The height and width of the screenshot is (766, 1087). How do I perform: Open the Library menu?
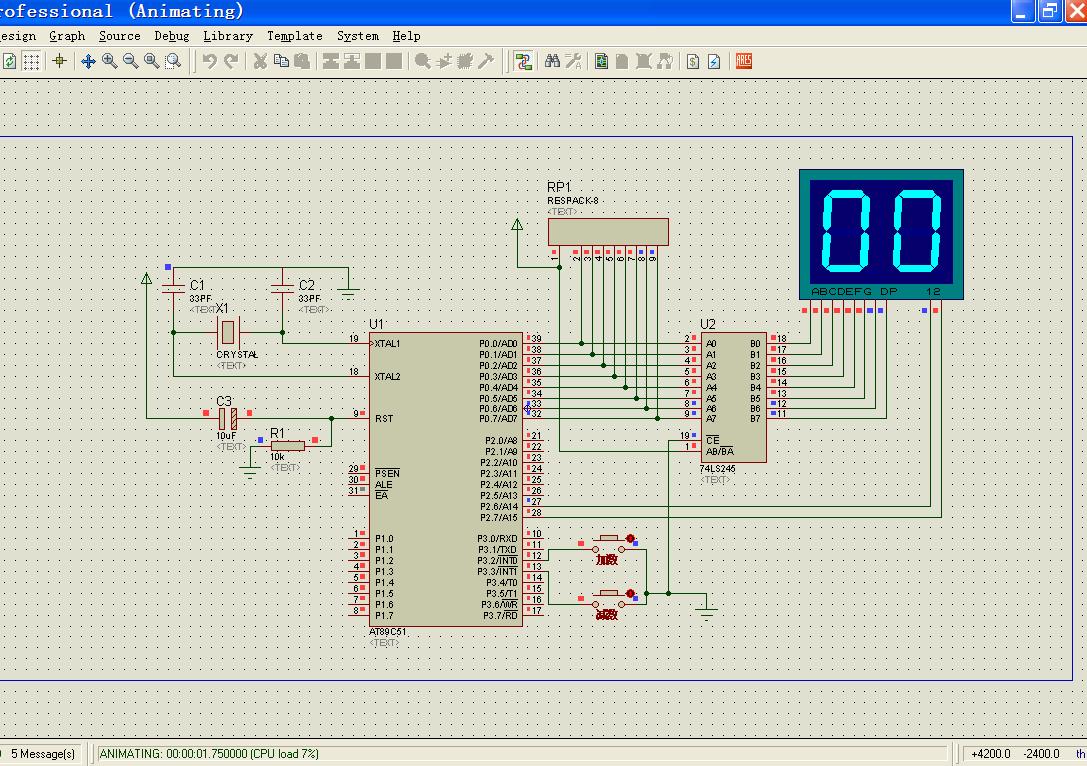click(x=227, y=36)
